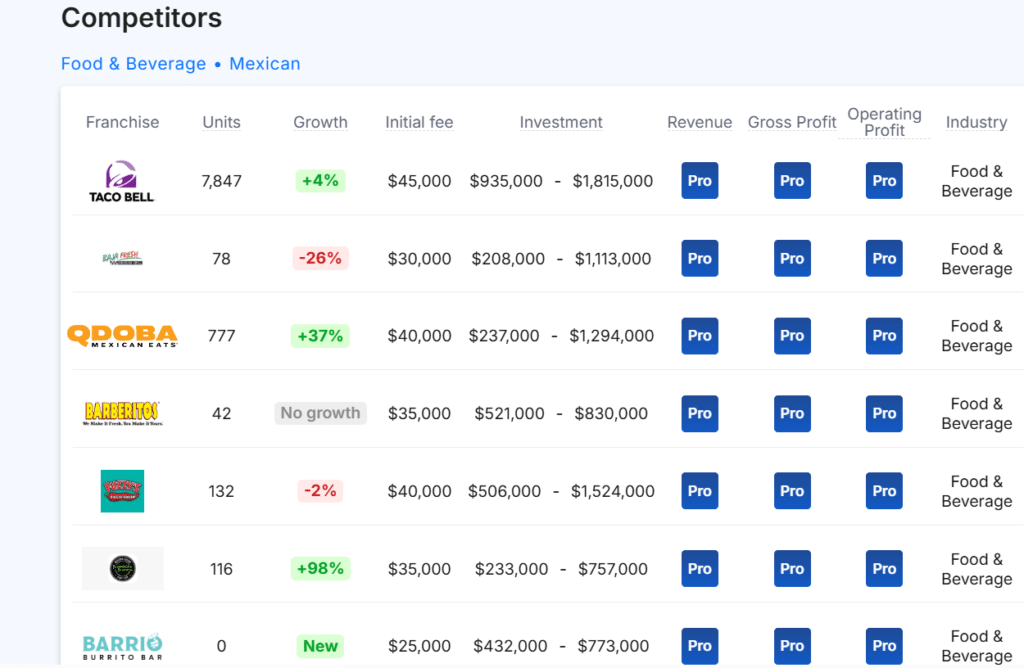Open the Barberitos franchise logo
The width and height of the screenshot is (1024, 668).
point(122,413)
